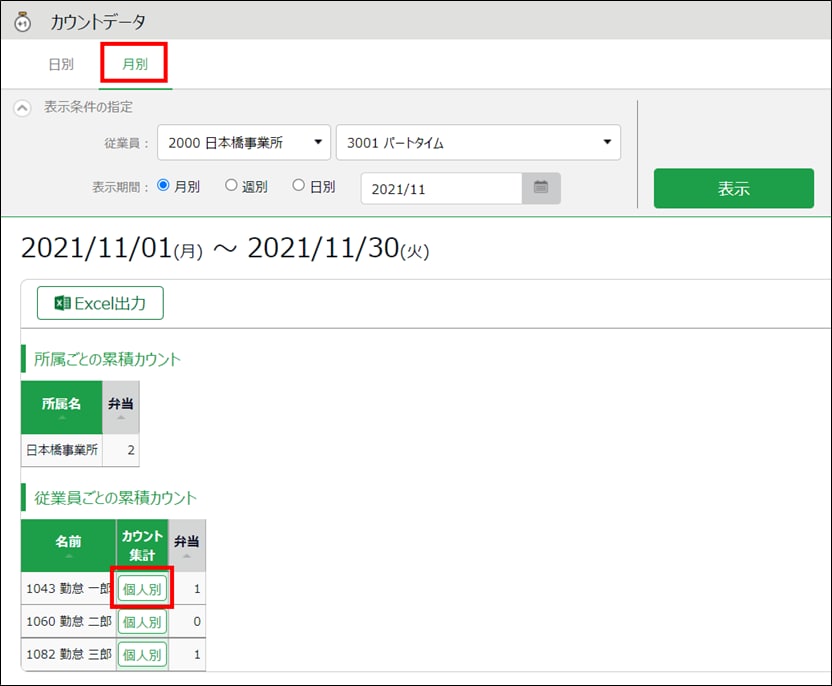Select the 週別 display period radio button
This screenshot has width=832, height=686.
(231, 186)
